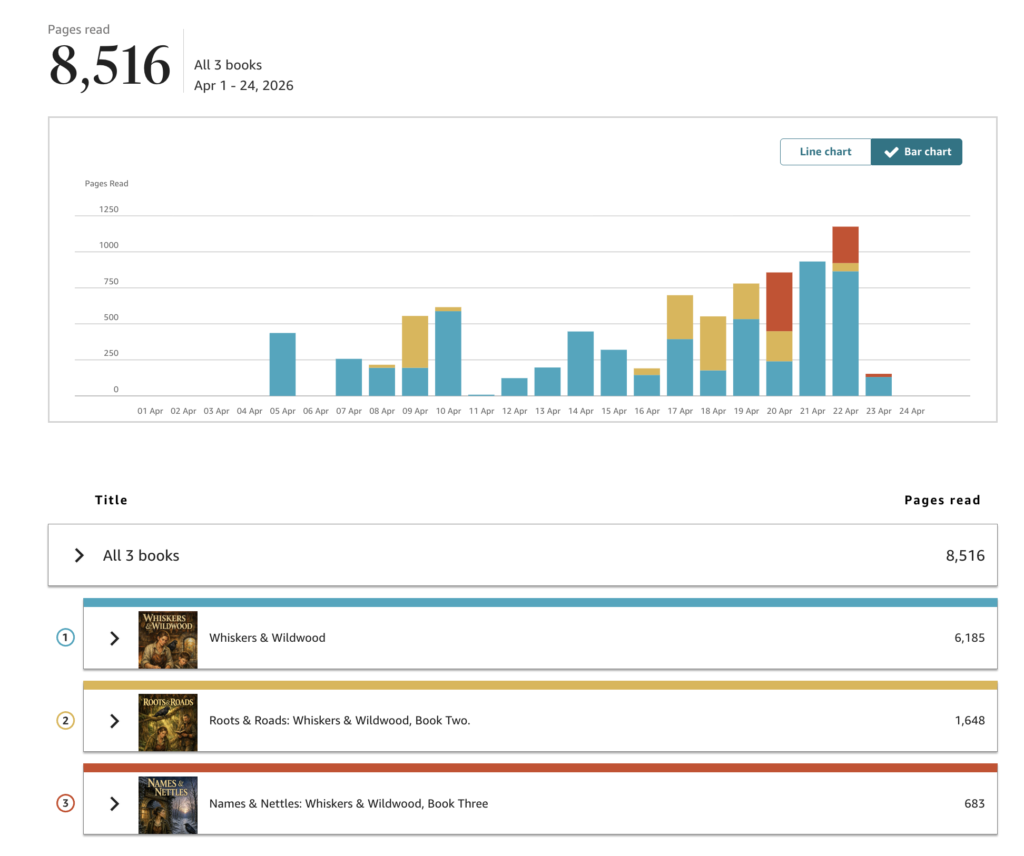Open Roots & Roads cover thumbnail
Screen dimensions: 1024x856
(168, 722)
